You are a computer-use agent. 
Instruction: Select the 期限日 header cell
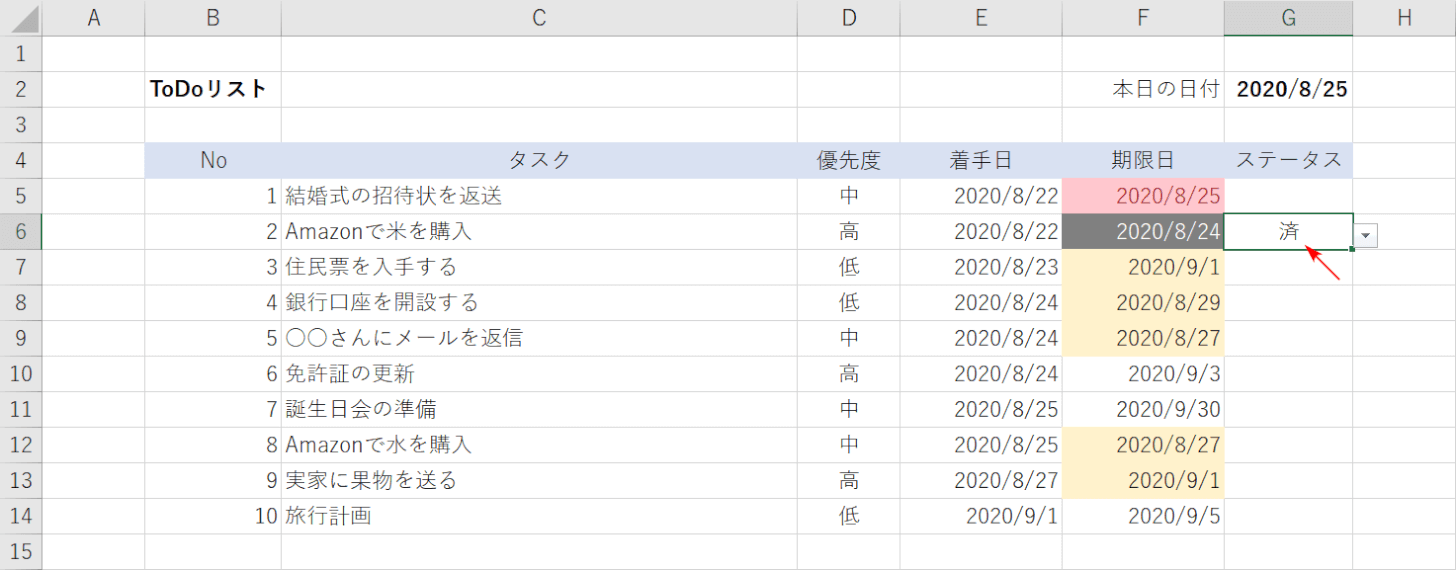click(x=1143, y=160)
